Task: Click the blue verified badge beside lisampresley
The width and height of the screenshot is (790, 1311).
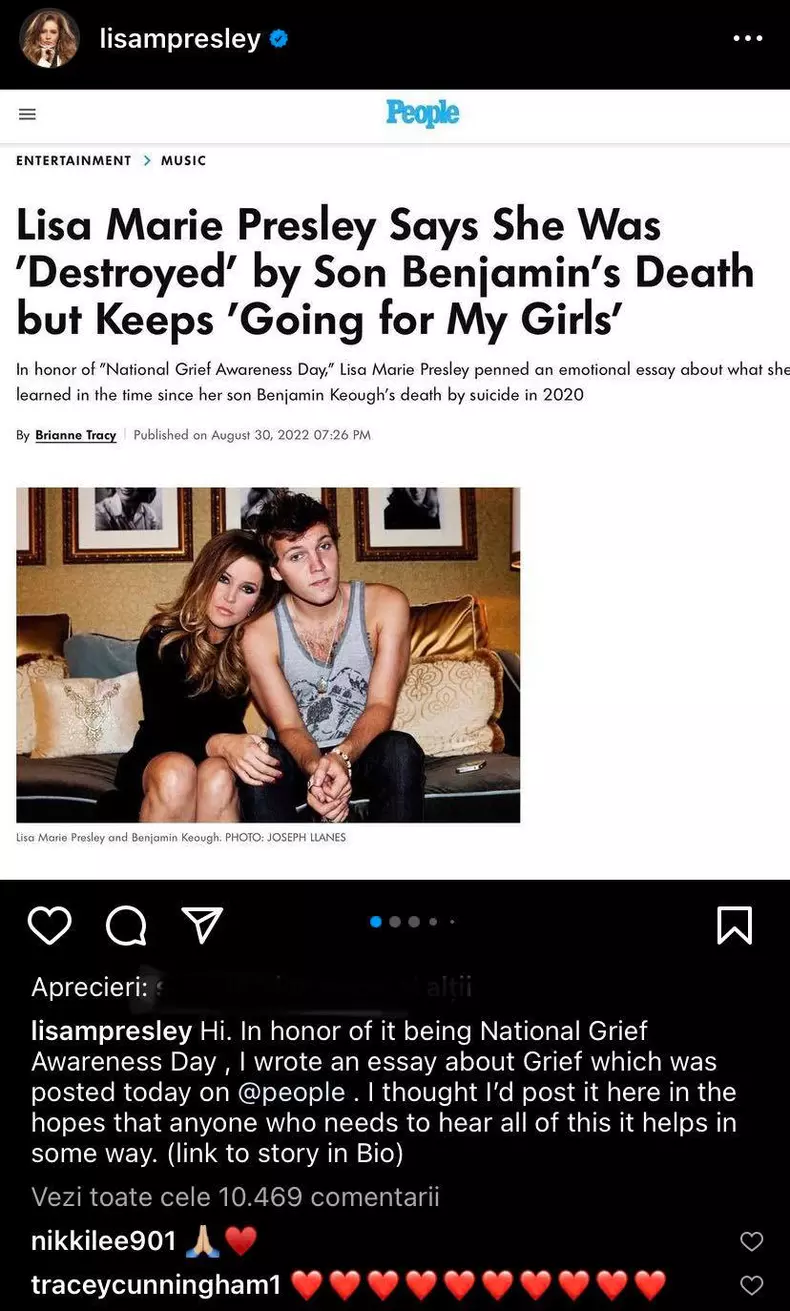Action: (279, 39)
